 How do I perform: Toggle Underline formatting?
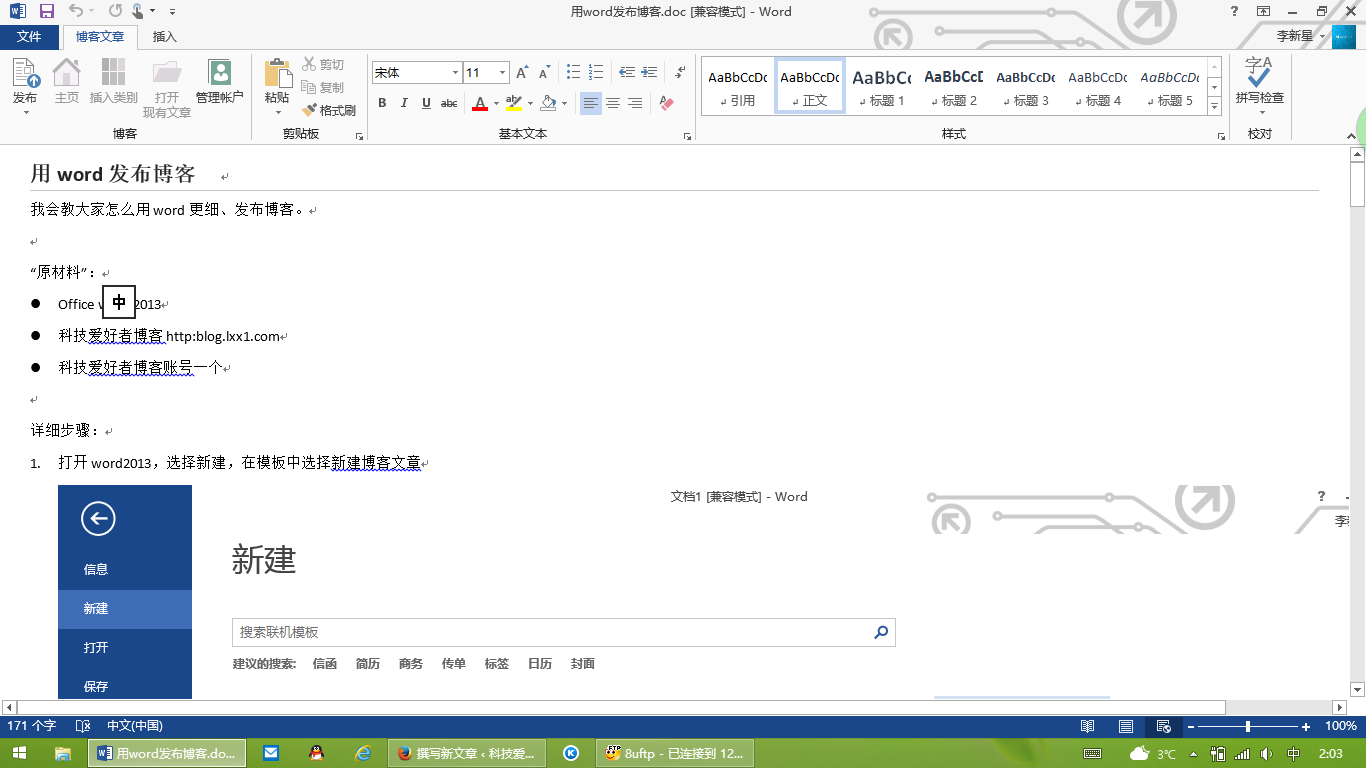click(x=426, y=103)
